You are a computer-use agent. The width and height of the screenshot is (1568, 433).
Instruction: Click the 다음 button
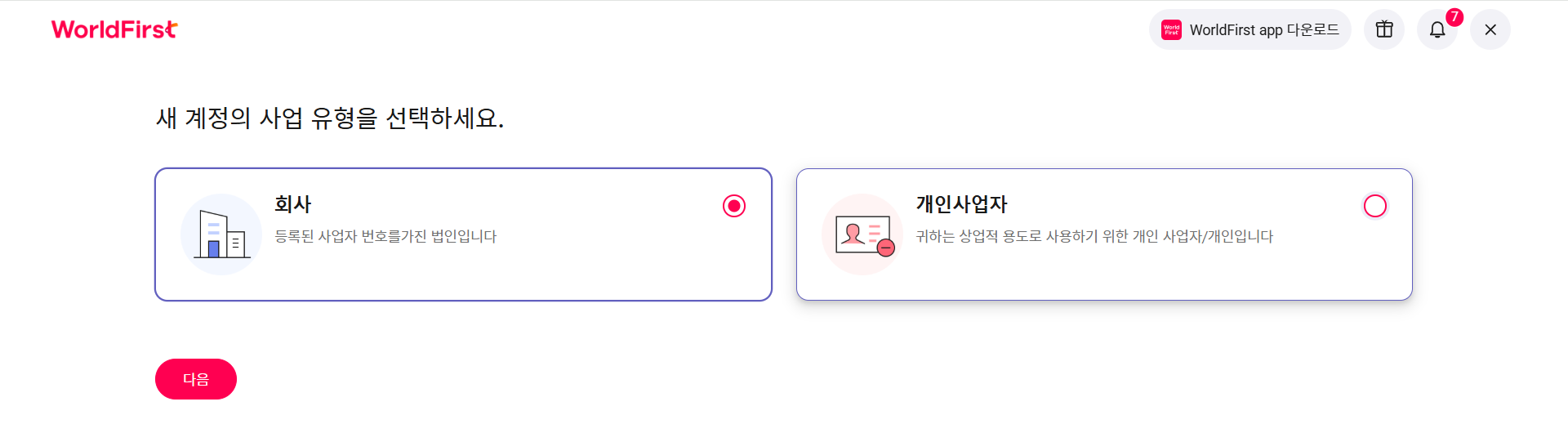[x=196, y=379]
